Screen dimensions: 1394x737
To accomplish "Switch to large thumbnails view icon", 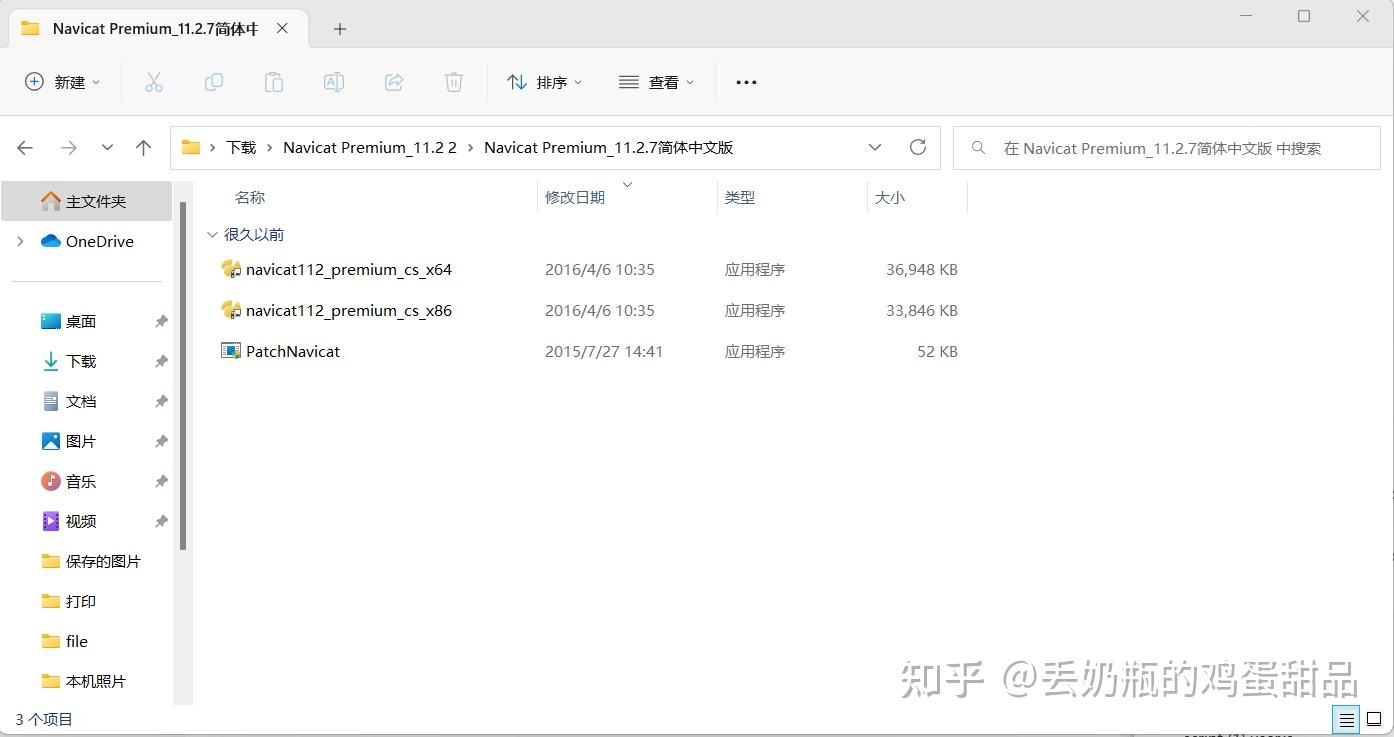I will tap(1374, 719).
